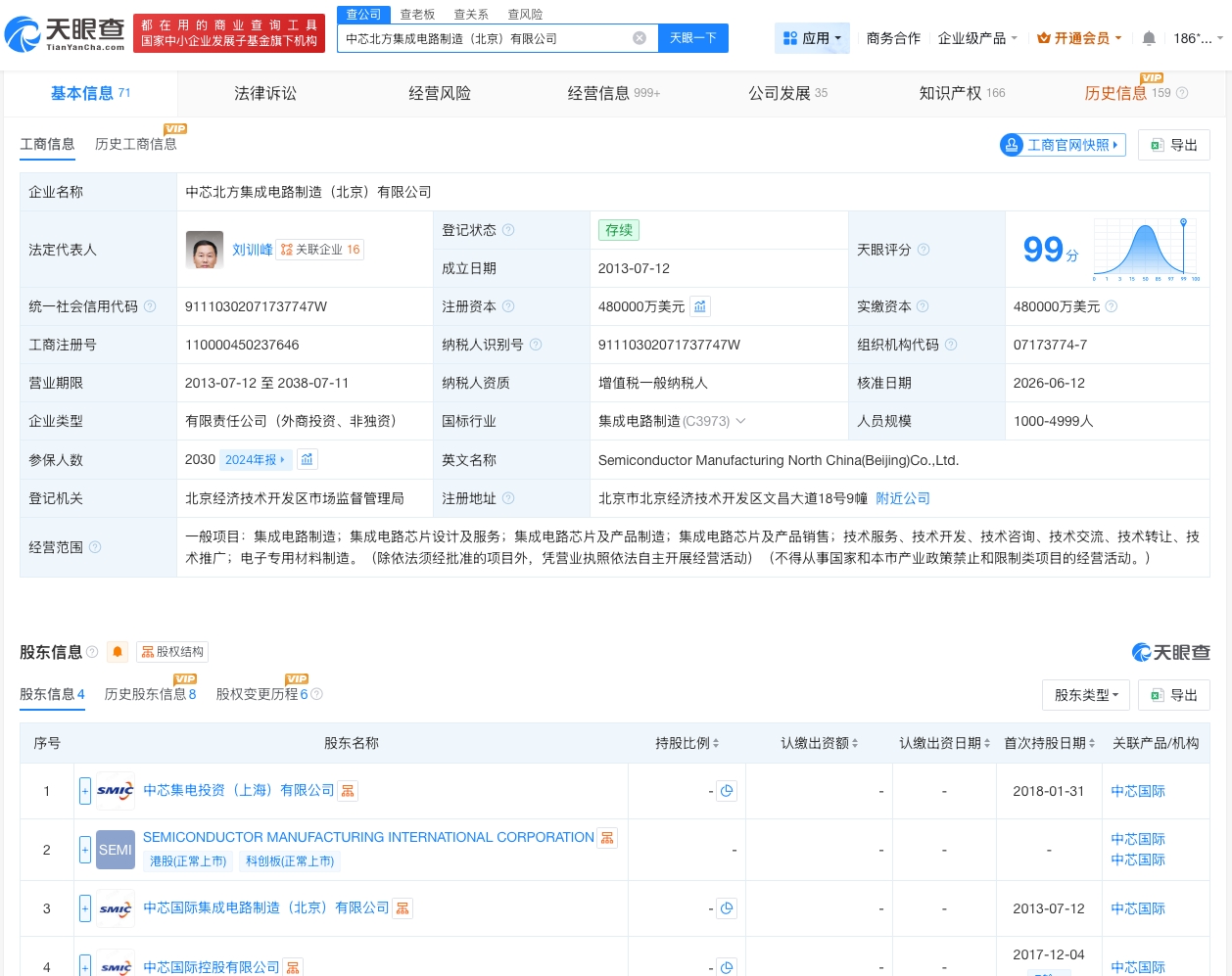Click the 天眼一下 search button
This screenshot has height=976, width=1232.
click(x=693, y=38)
